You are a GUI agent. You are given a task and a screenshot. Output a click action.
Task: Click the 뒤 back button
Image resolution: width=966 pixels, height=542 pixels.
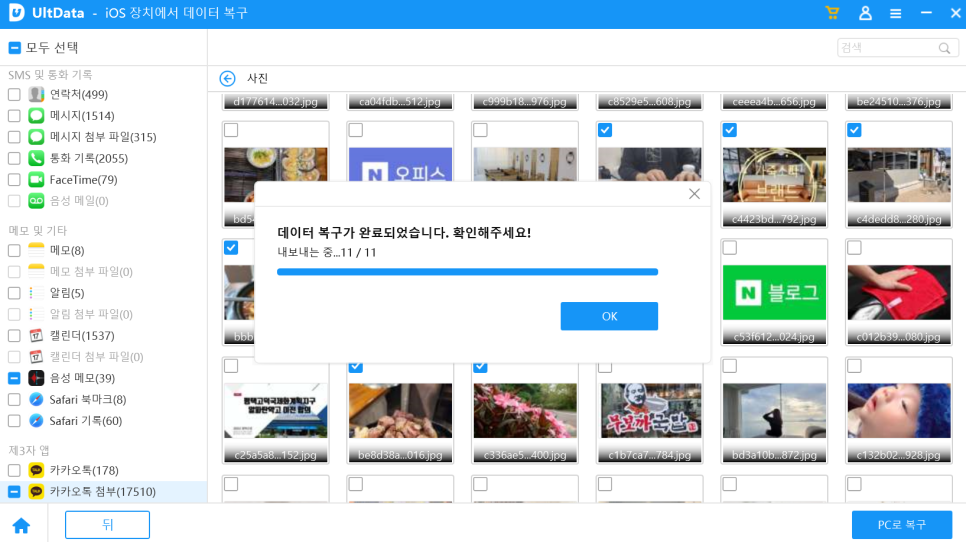(x=107, y=525)
